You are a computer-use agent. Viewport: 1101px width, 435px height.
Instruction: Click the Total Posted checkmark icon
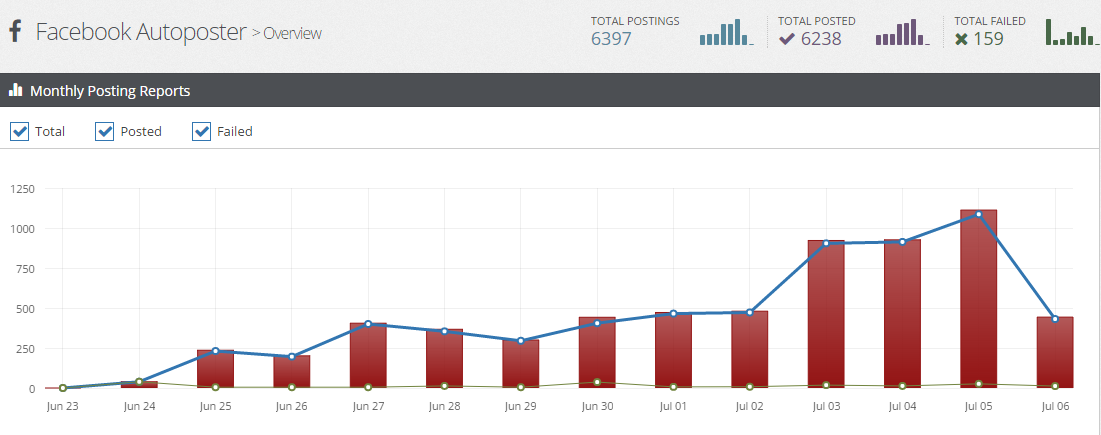point(787,39)
